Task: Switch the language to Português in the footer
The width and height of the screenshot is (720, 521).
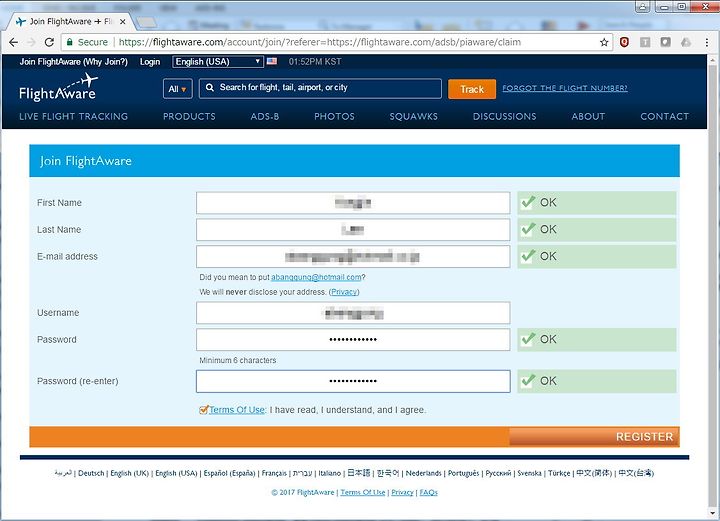Action: click(x=463, y=473)
